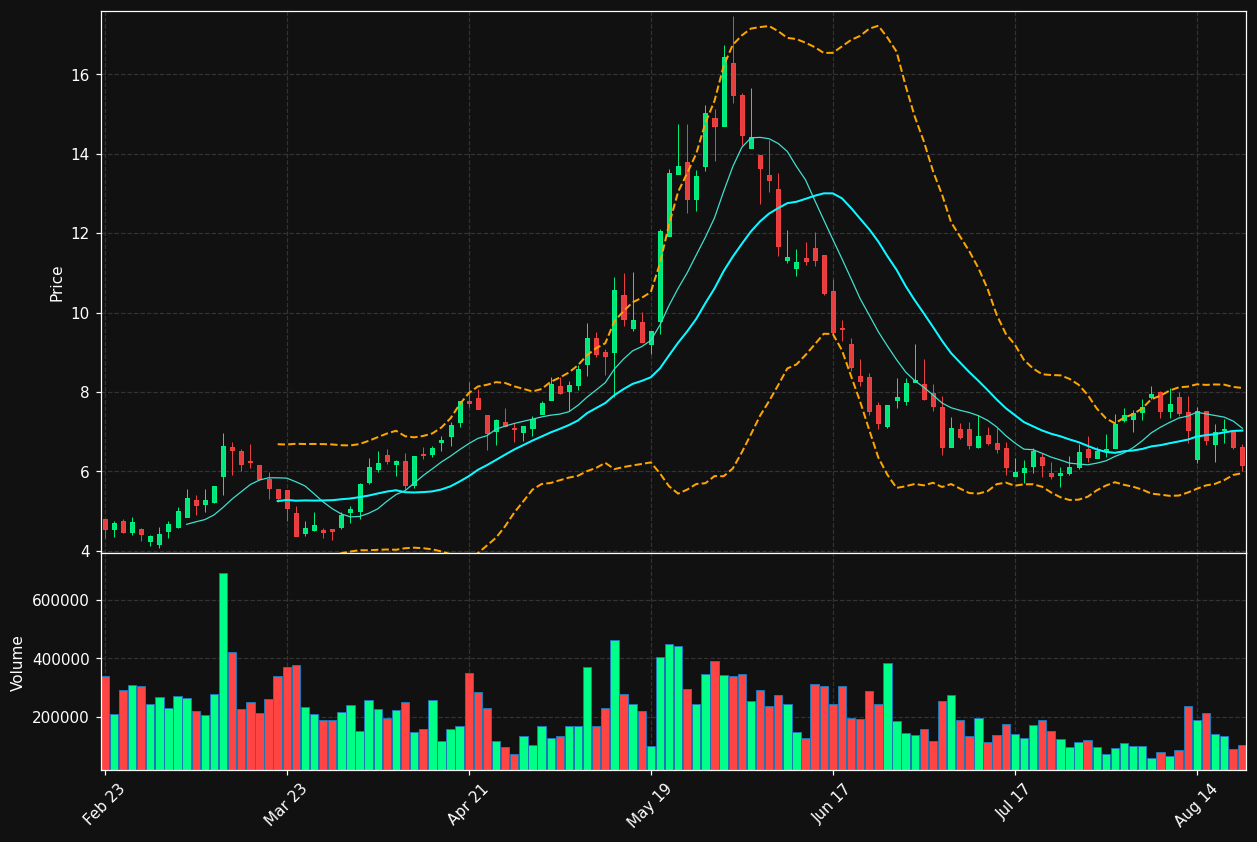Click the "Feb 23" date label

click(x=104, y=804)
